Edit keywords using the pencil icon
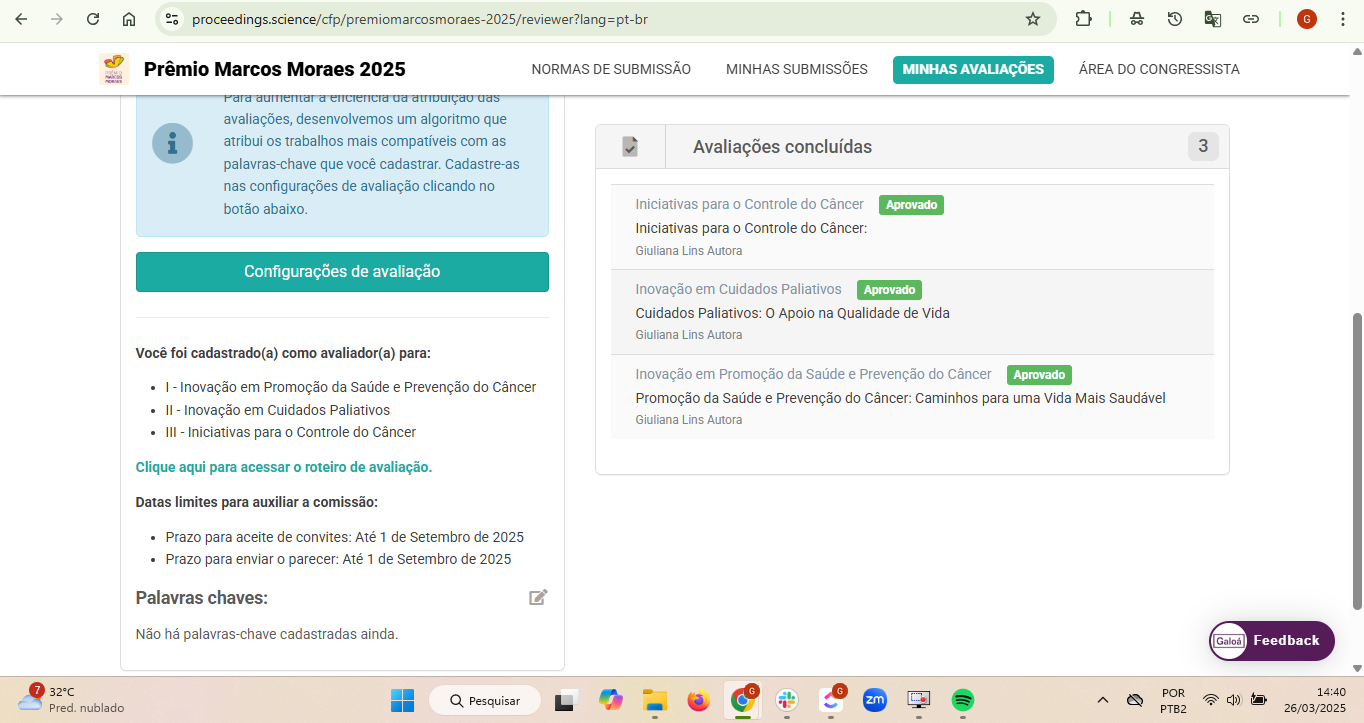The image size is (1364, 723). [x=538, y=598]
